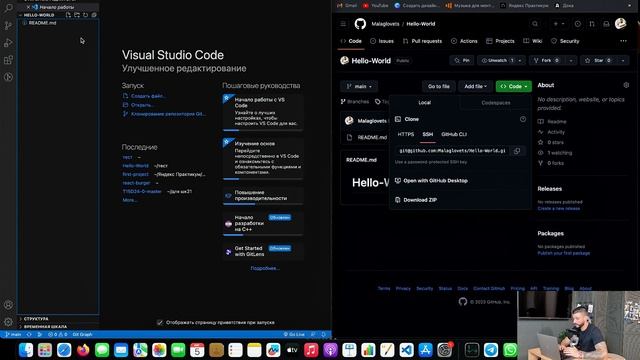
Task: Open Telegram from the macOS dock
Action: point(491,350)
